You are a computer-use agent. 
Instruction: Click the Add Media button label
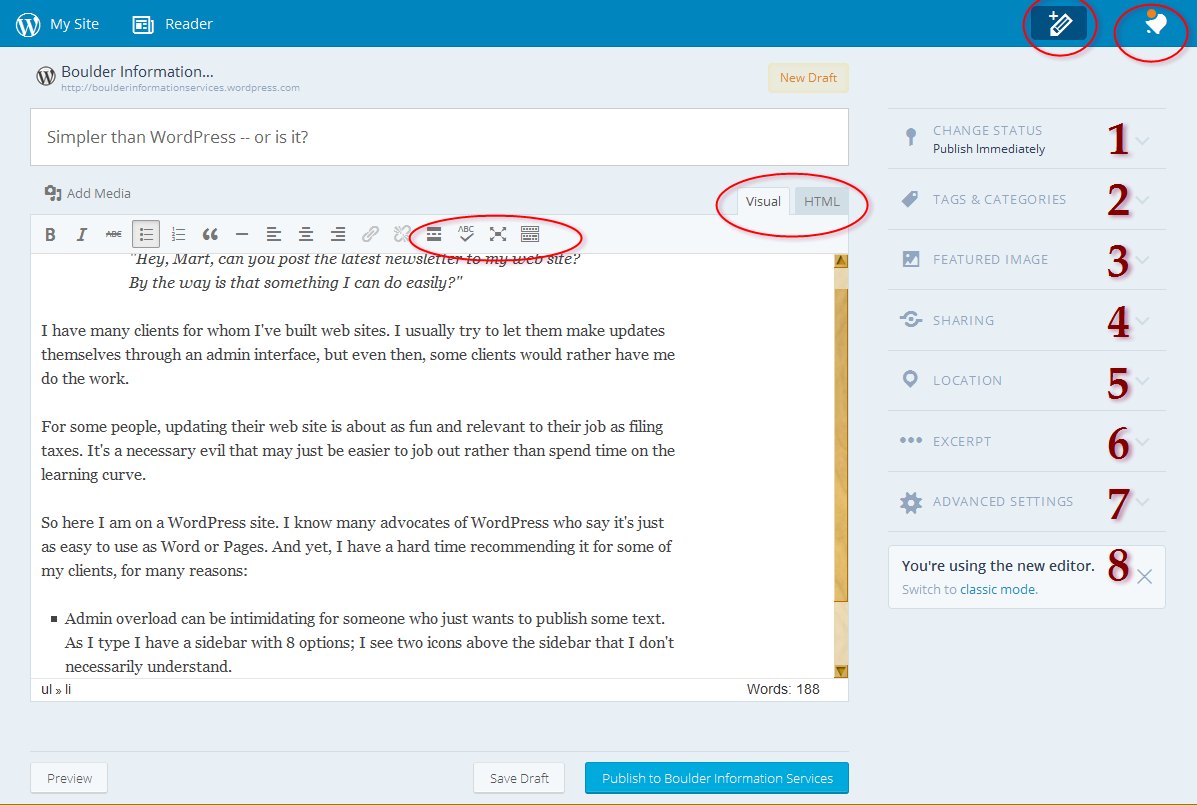(x=98, y=194)
